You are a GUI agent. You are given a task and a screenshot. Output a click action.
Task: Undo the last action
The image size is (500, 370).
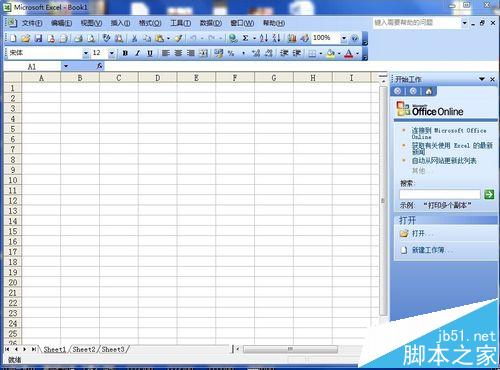tap(194, 38)
